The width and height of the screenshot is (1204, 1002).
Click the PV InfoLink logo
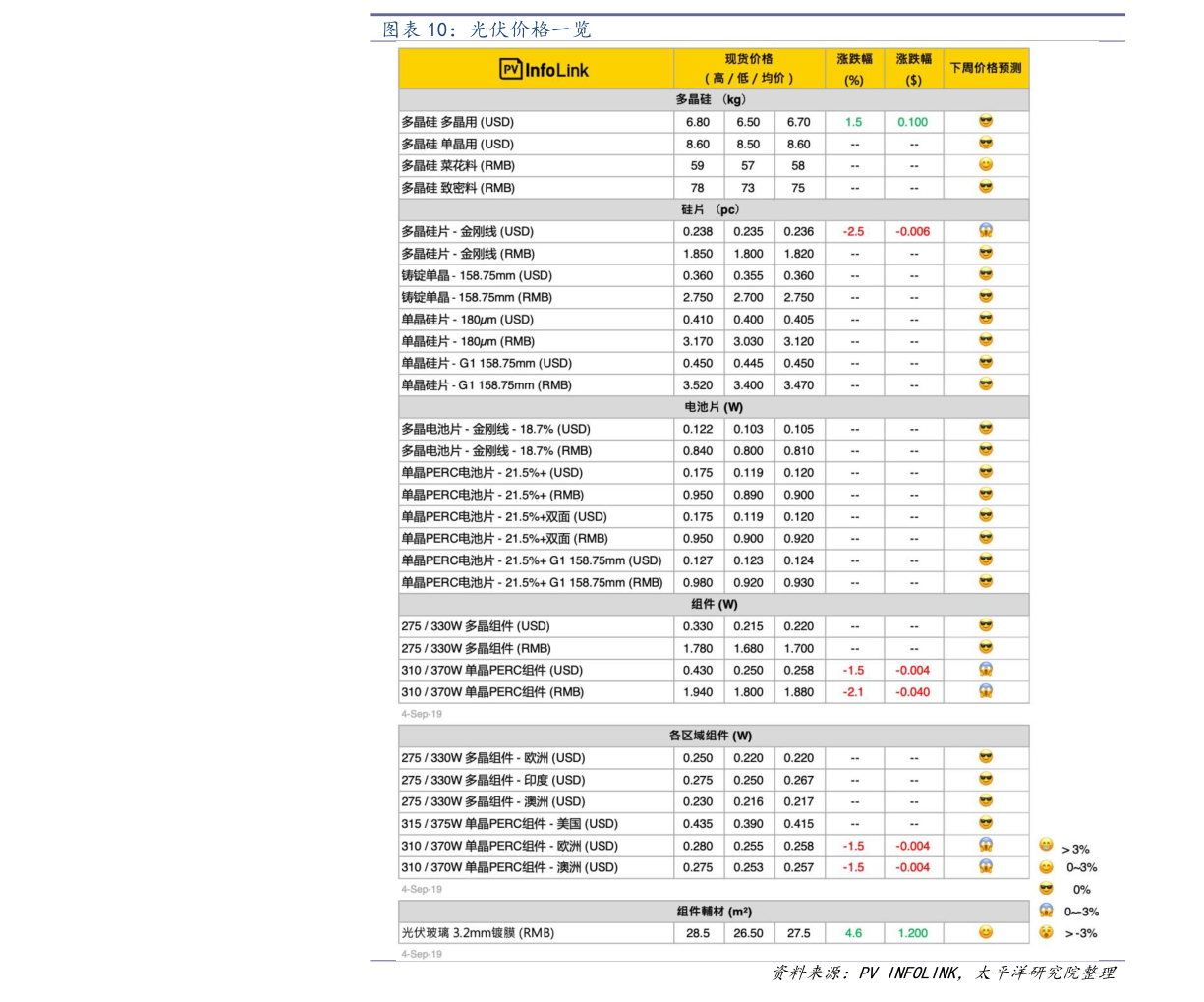(544, 69)
